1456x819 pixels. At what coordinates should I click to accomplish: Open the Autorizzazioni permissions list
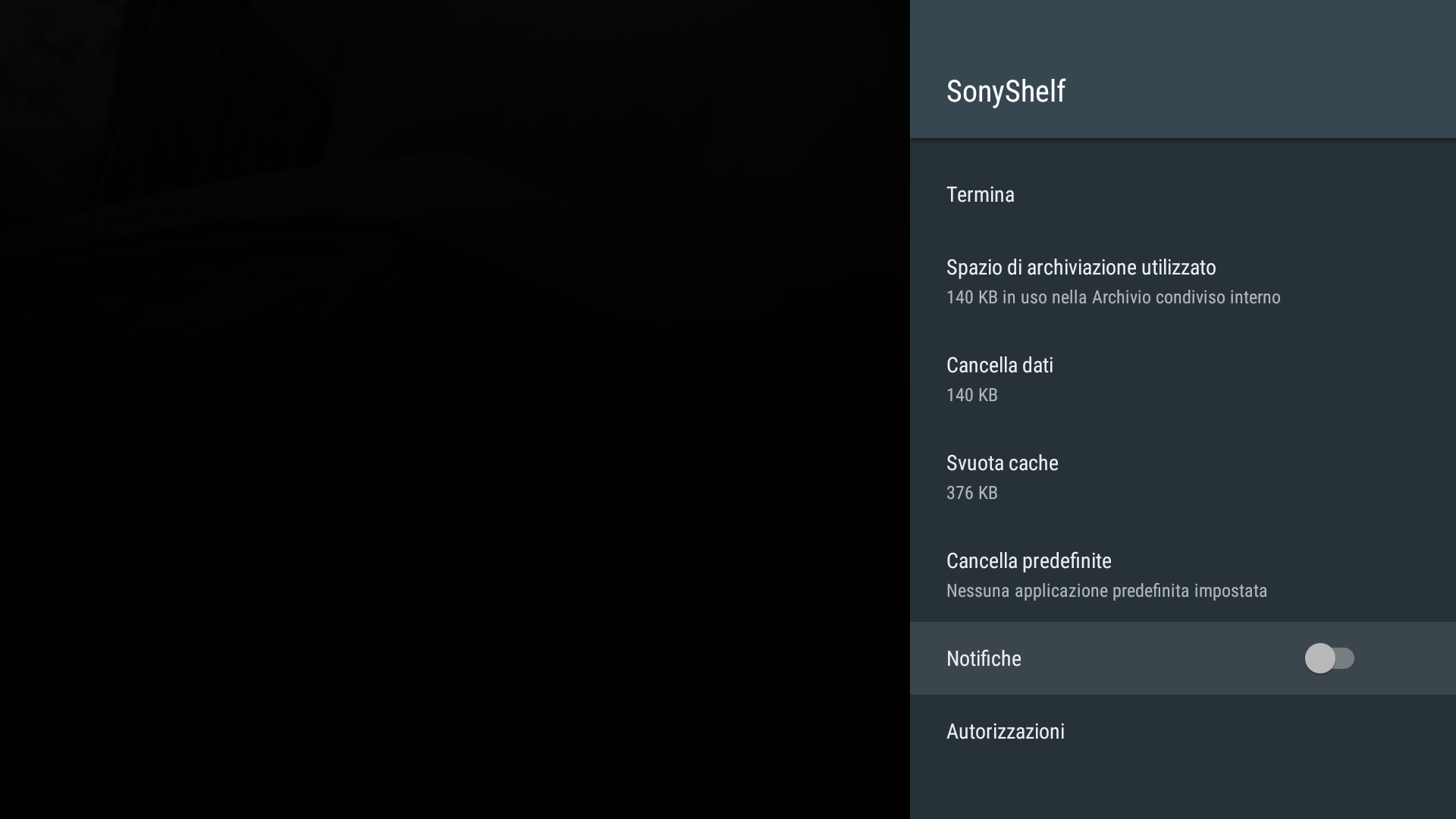1006,731
